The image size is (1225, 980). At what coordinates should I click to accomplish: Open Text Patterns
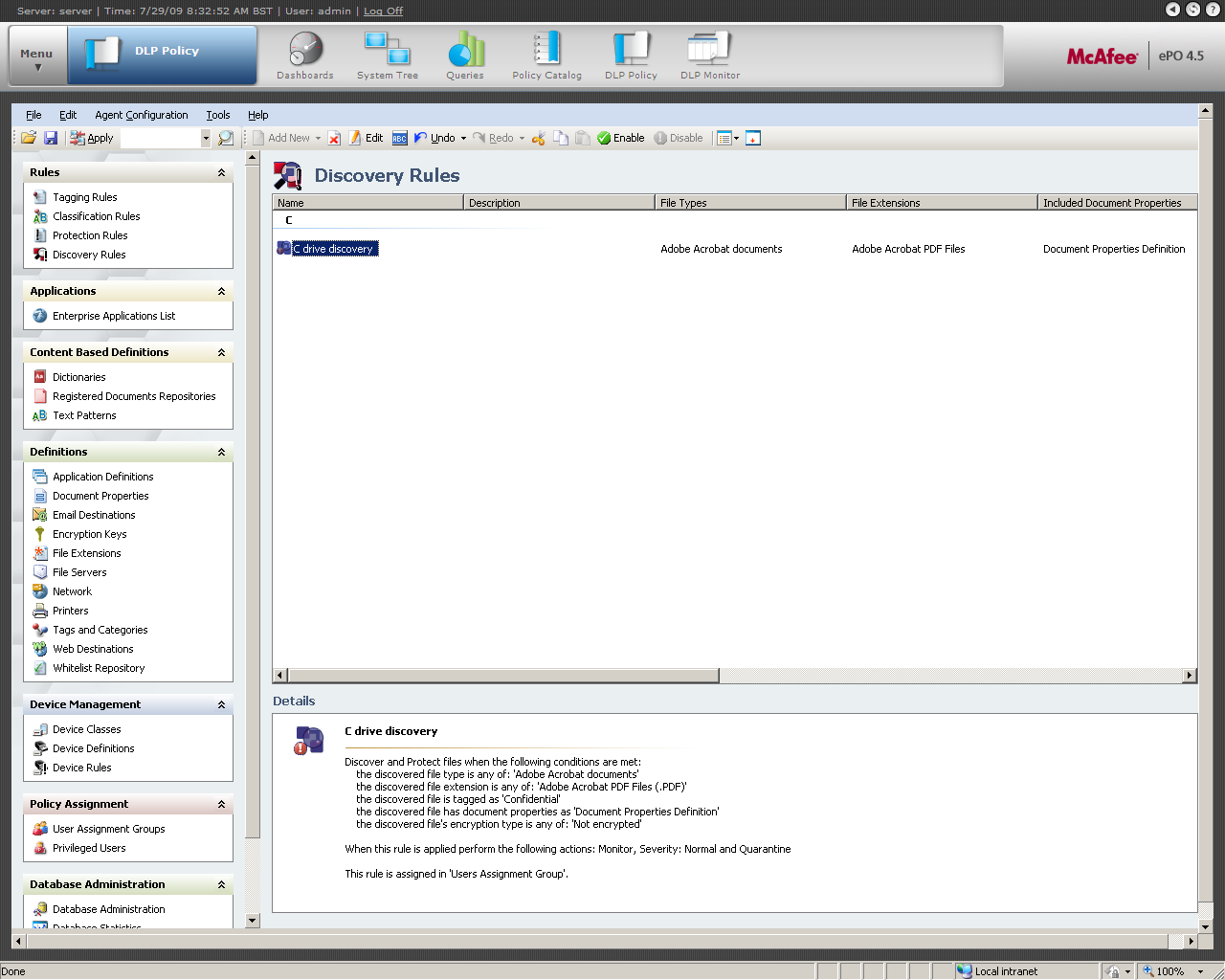tap(84, 415)
